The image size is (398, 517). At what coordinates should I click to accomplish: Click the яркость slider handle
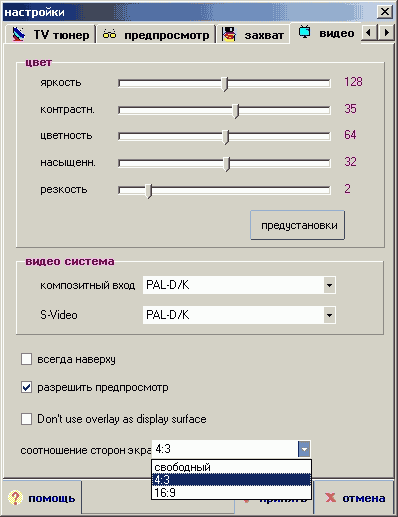(x=225, y=84)
